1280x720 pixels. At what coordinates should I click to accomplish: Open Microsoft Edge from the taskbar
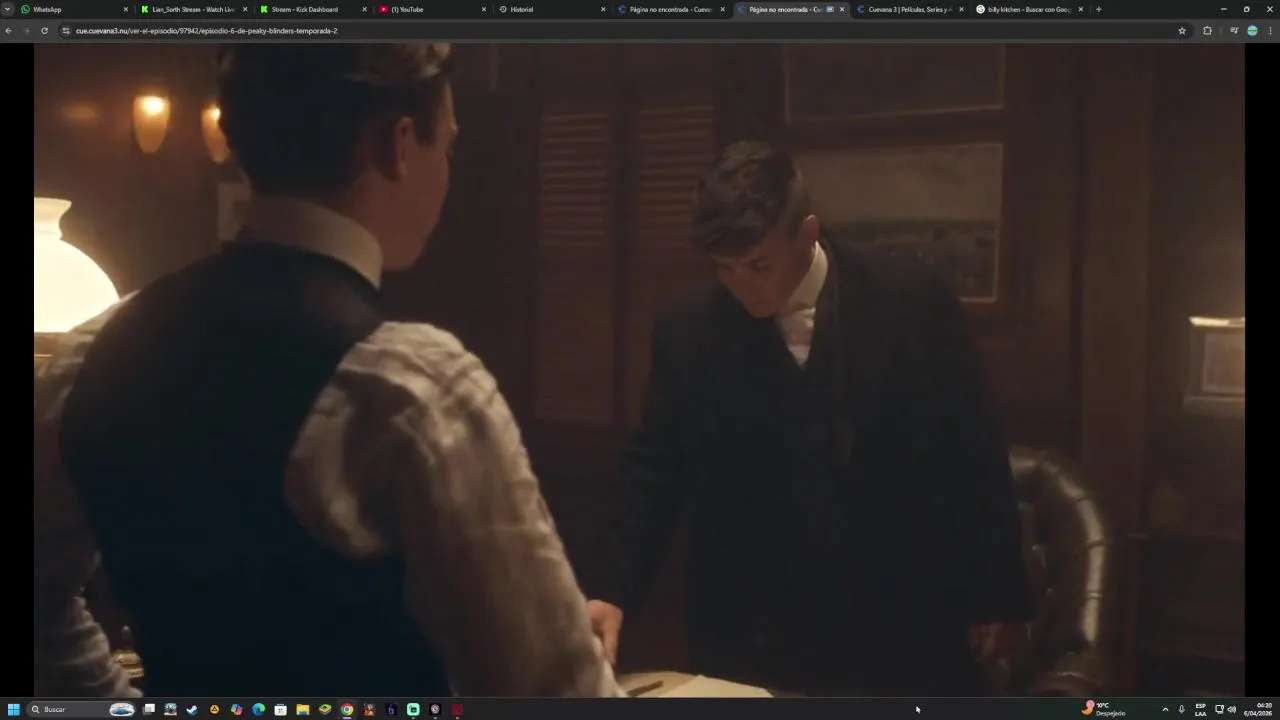258,709
